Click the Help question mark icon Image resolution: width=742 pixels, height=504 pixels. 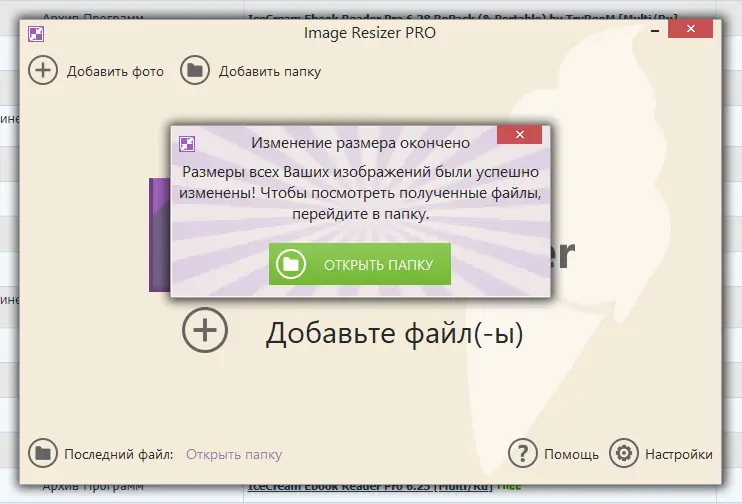click(x=522, y=453)
